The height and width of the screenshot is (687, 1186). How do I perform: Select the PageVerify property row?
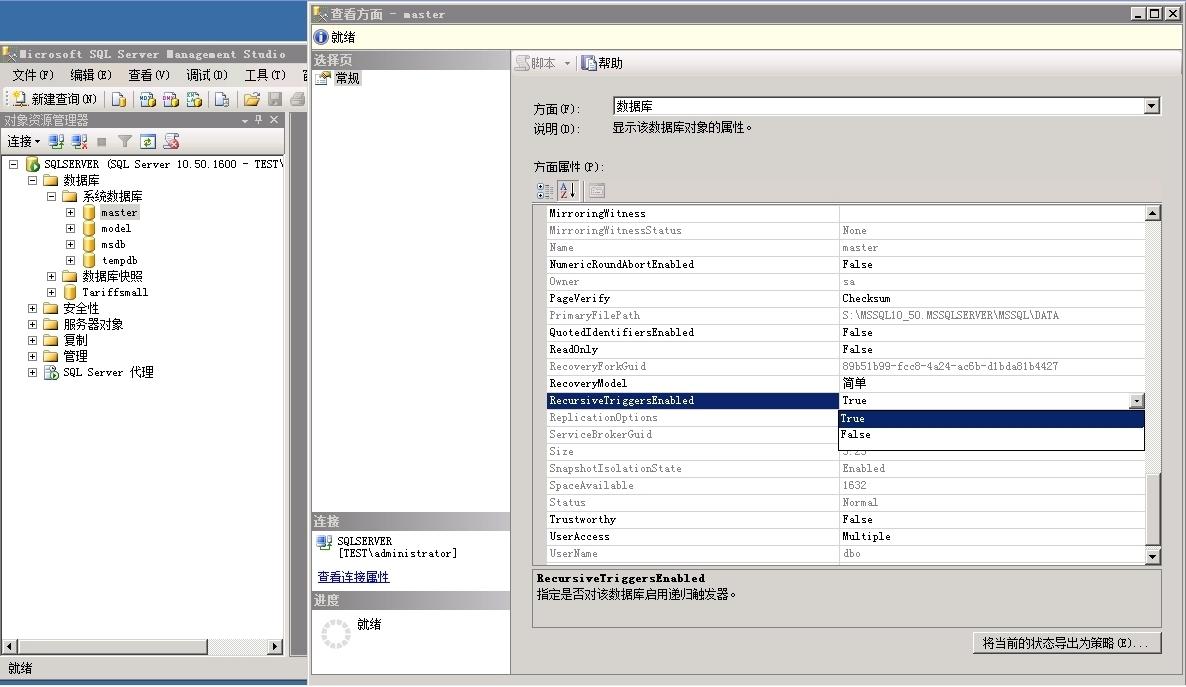tap(845, 299)
